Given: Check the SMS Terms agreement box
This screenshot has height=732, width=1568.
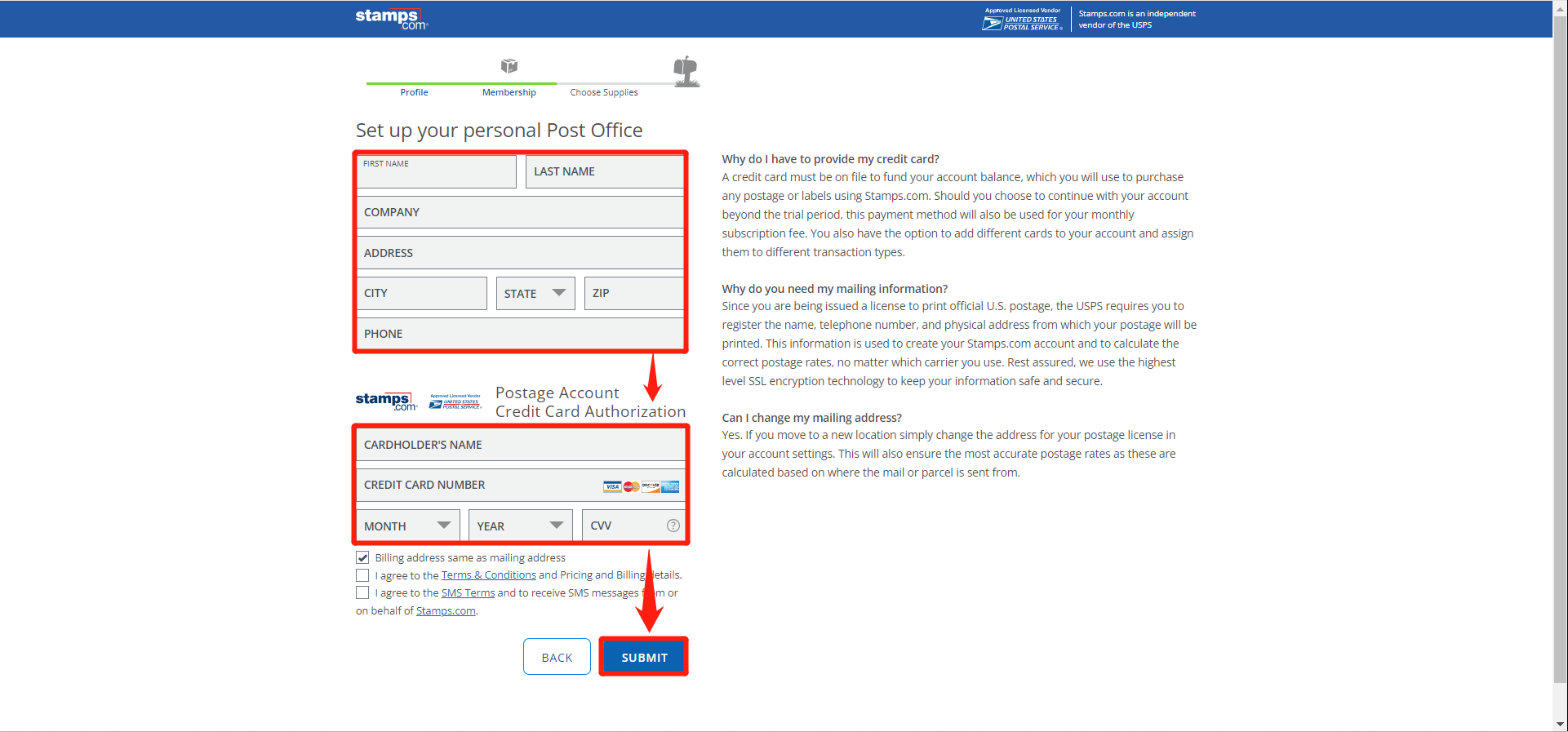Looking at the screenshot, I should point(362,593).
